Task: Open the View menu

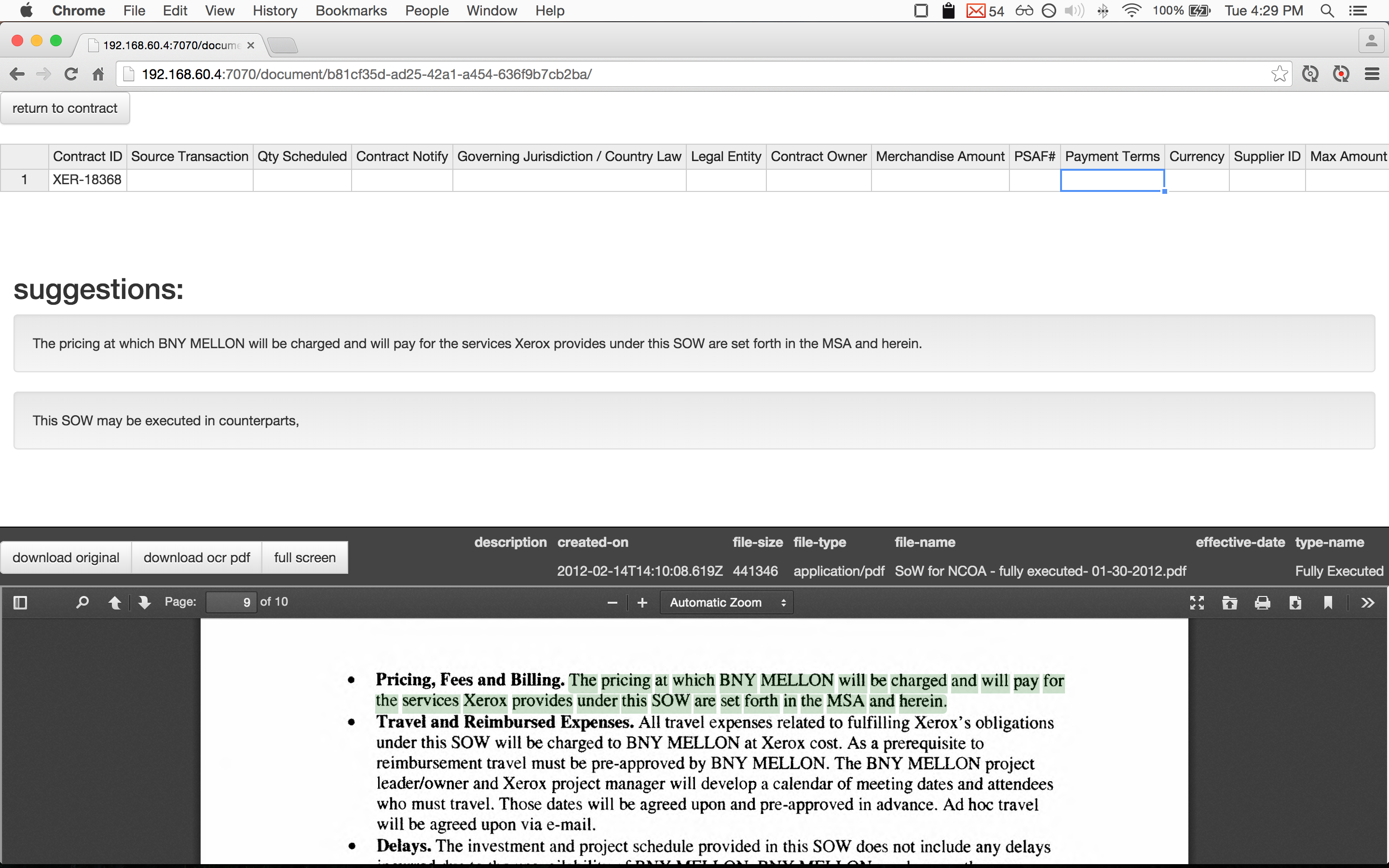Action: click(220, 11)
